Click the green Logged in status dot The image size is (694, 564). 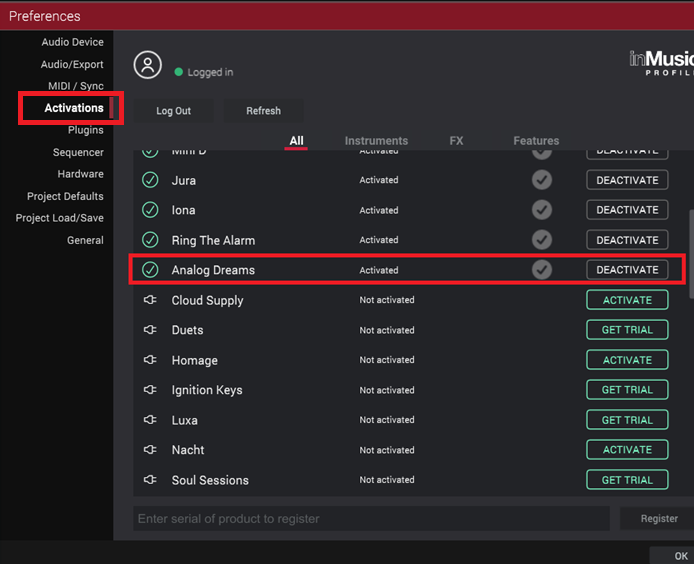pyautogui.click(x=178, y=72)
